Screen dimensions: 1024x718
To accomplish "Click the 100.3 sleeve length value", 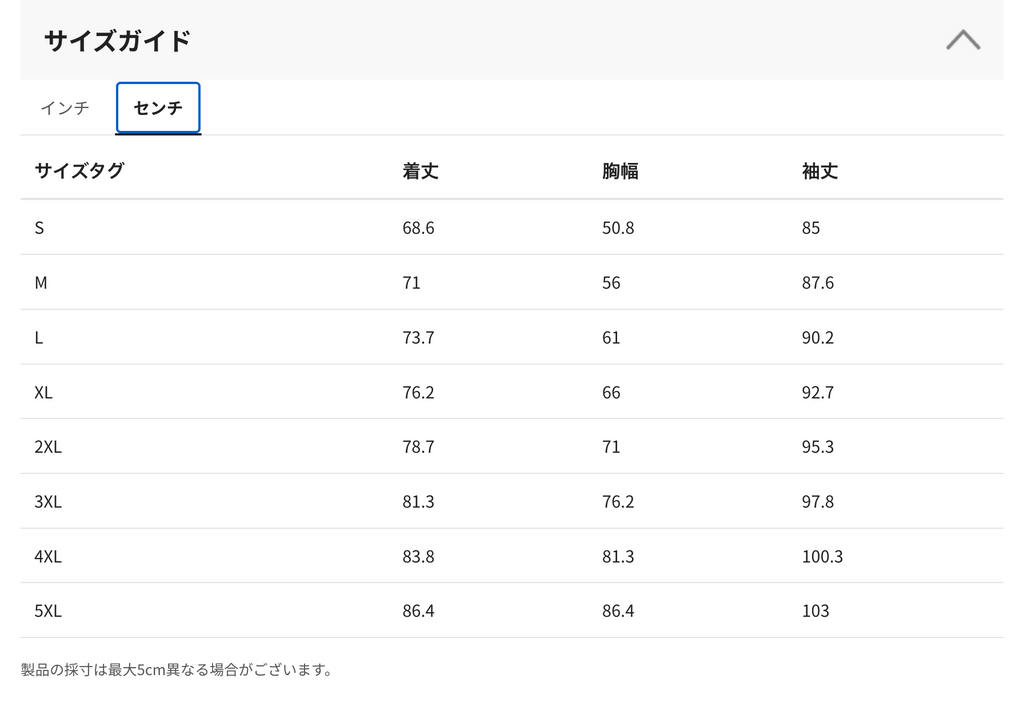I will (x=822, y=557).
